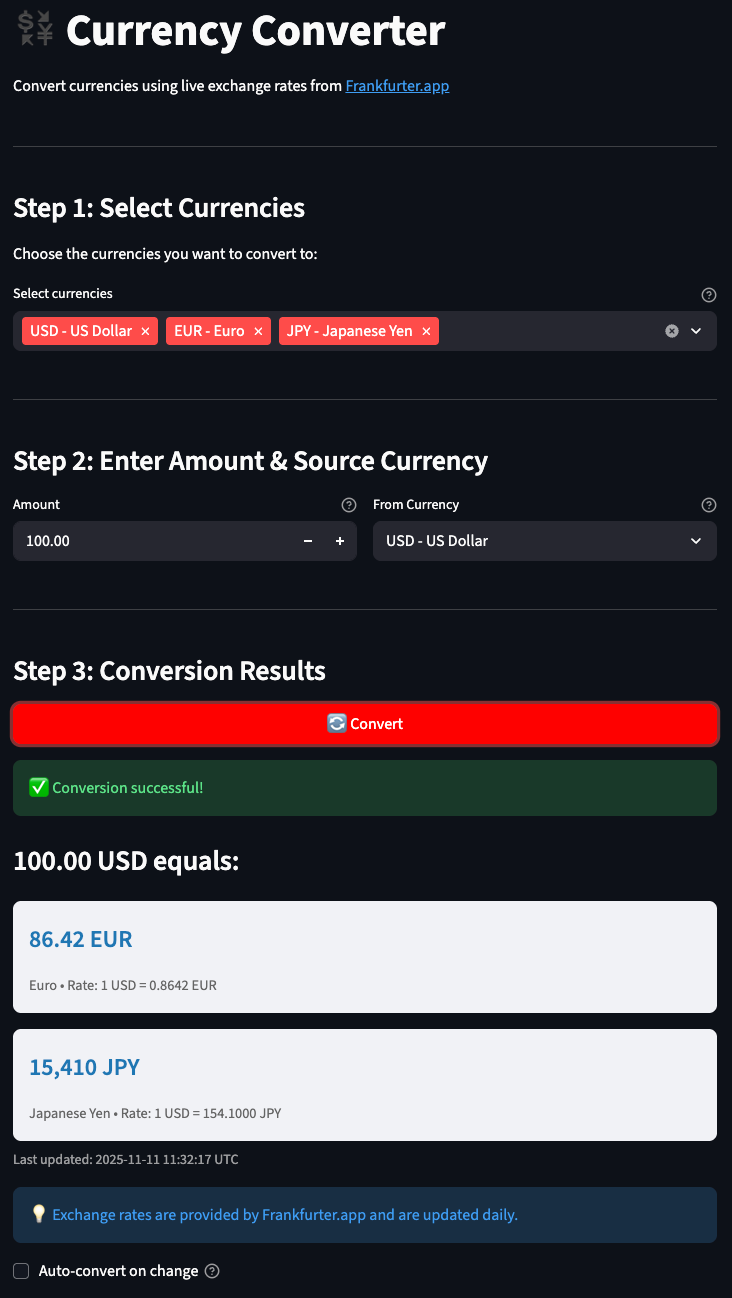The height and width of the screenshot is (1298, 732).
Task: Open the Amount field help tooltip
Action: (x=348, y=505)
